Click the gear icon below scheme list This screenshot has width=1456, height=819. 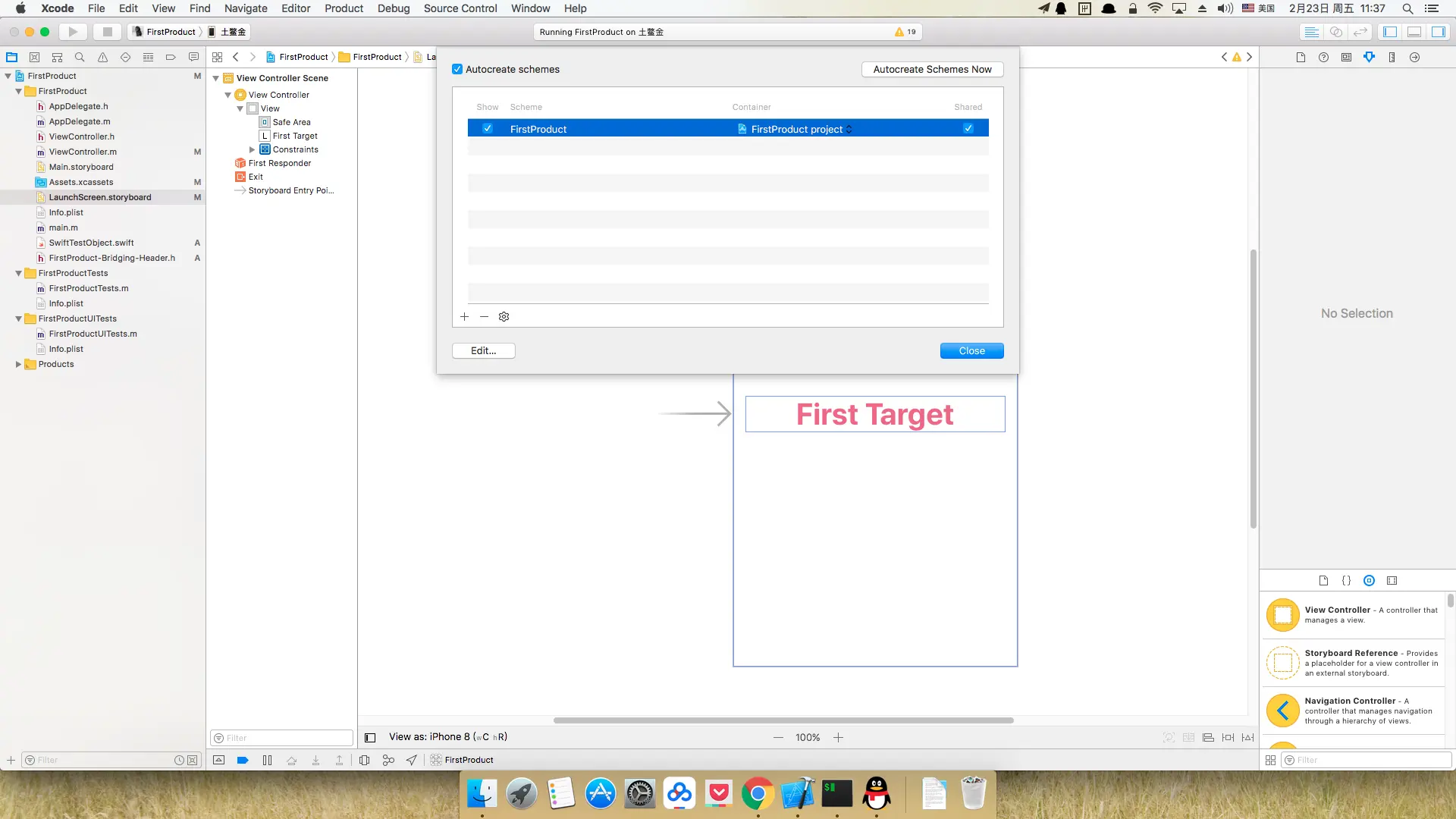coord(504,316)
